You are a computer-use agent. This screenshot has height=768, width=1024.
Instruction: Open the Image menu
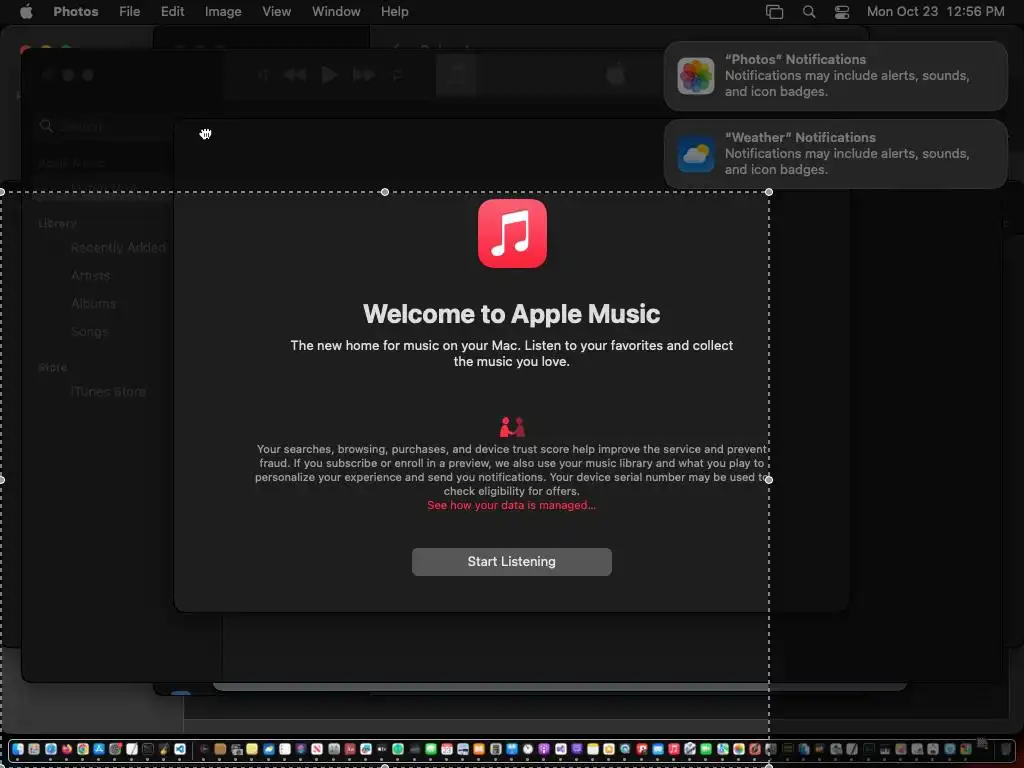pyautogui.click(x=223, y=11)
